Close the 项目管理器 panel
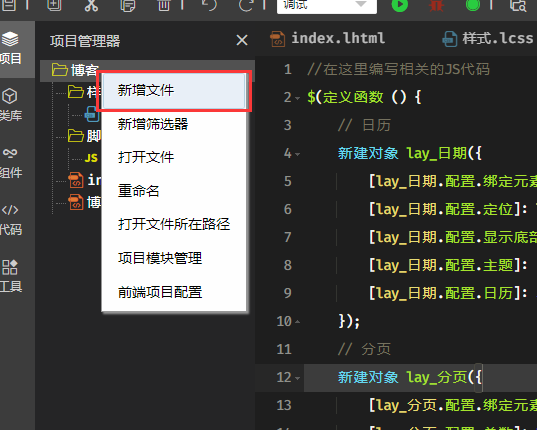 242,40
